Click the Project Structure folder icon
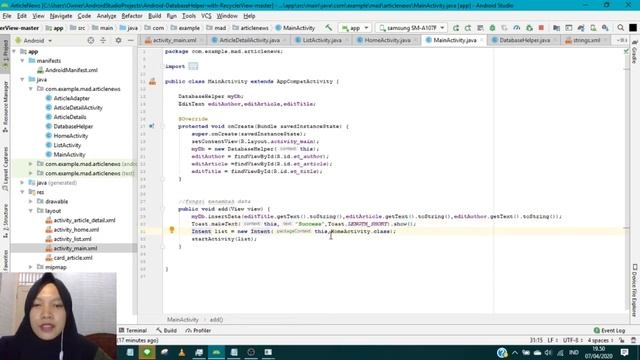The width and height of the screenshot is (640, 360). pyautogui.click(x=556, y=28)
